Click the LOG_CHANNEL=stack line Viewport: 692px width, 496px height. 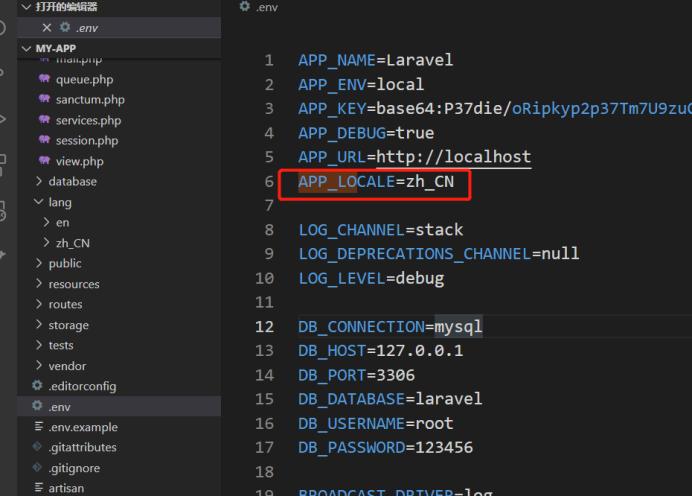[381, 230]
